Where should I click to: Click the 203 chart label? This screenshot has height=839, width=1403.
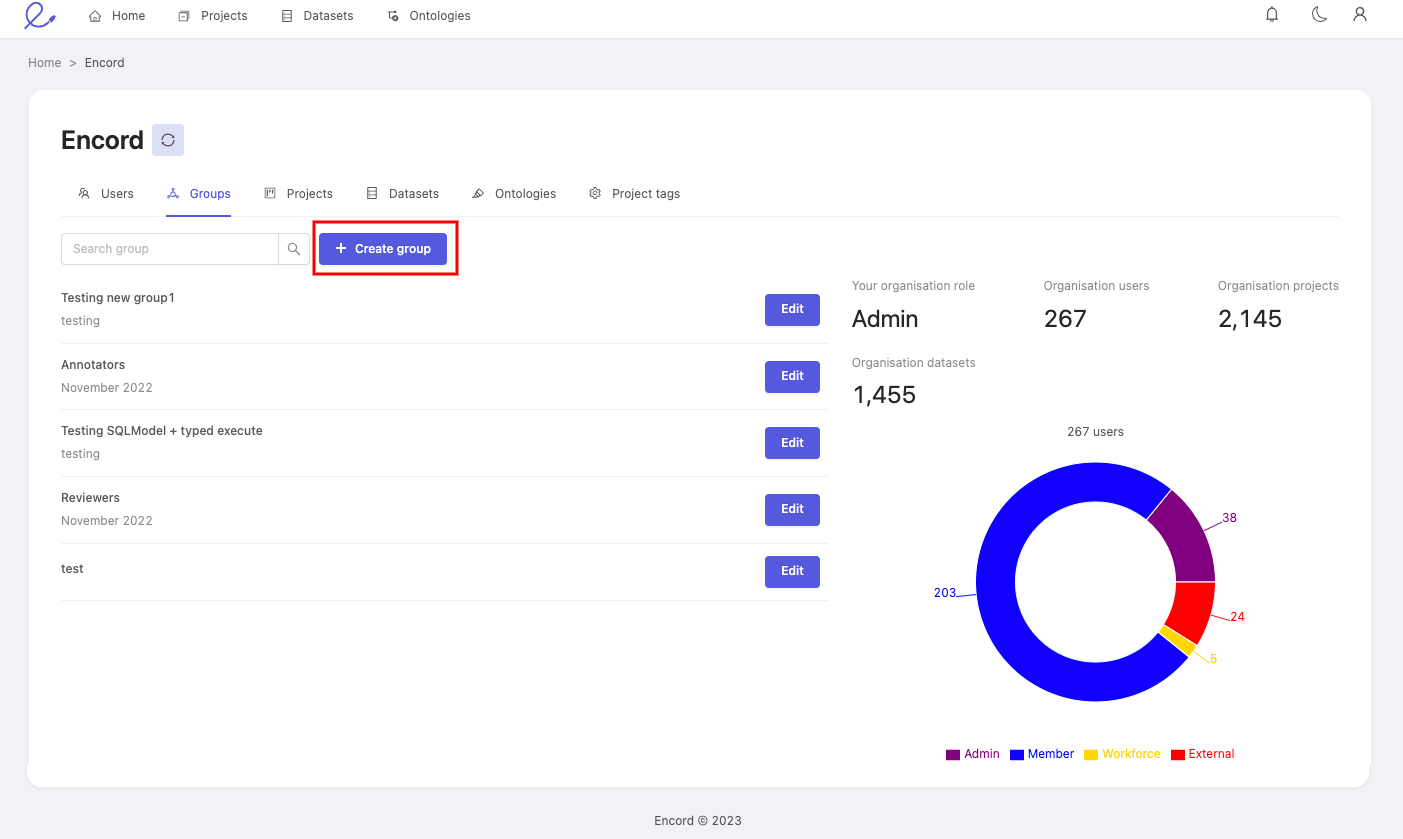[945, 593]
